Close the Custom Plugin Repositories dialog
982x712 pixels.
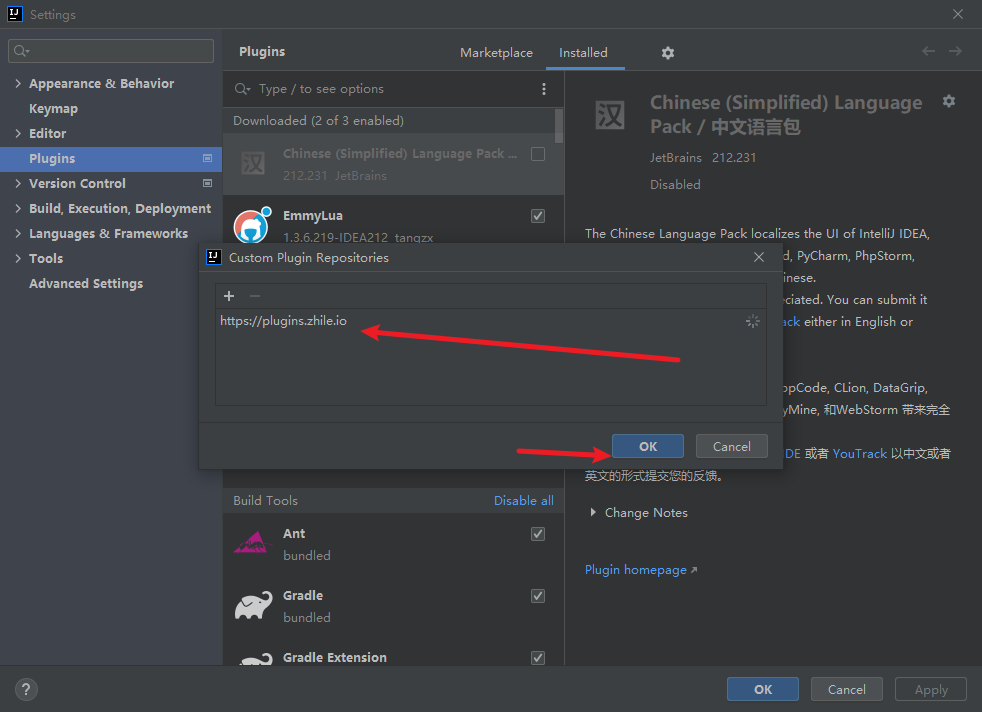759,257
